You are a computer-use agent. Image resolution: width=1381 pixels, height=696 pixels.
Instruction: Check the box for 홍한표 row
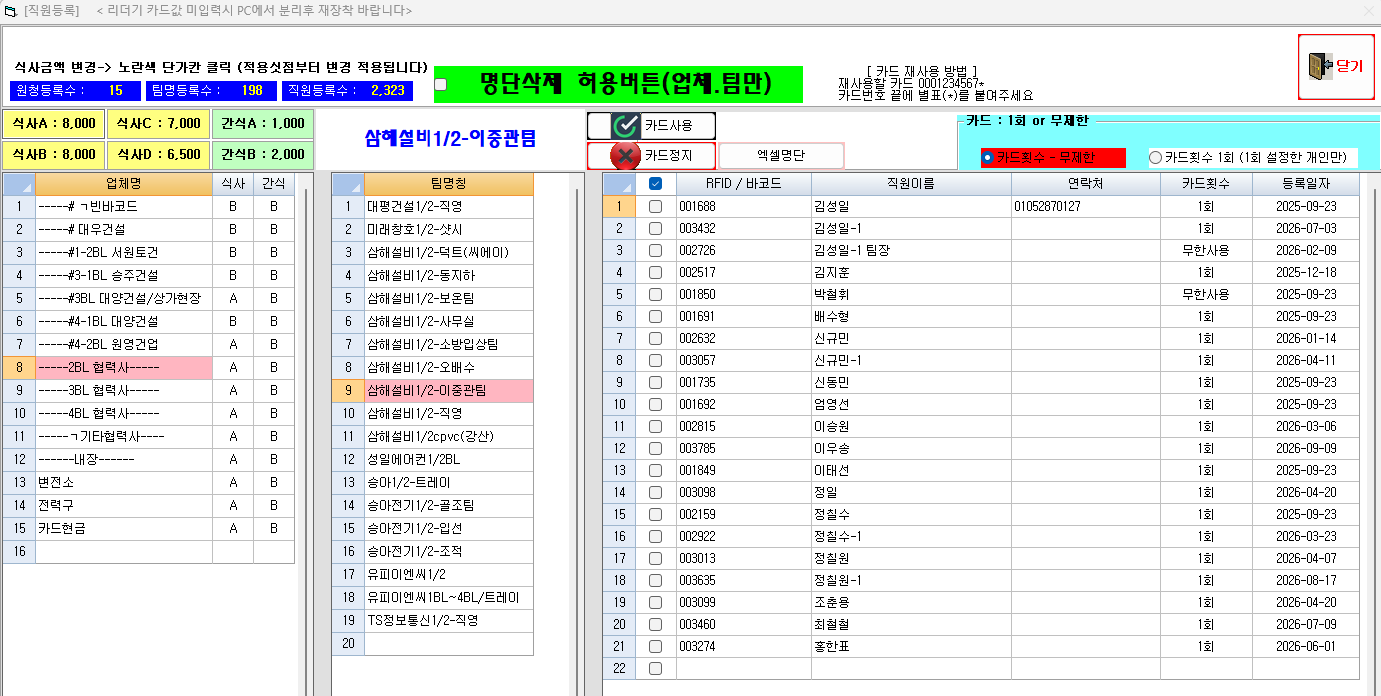click(x=656, y=646)
